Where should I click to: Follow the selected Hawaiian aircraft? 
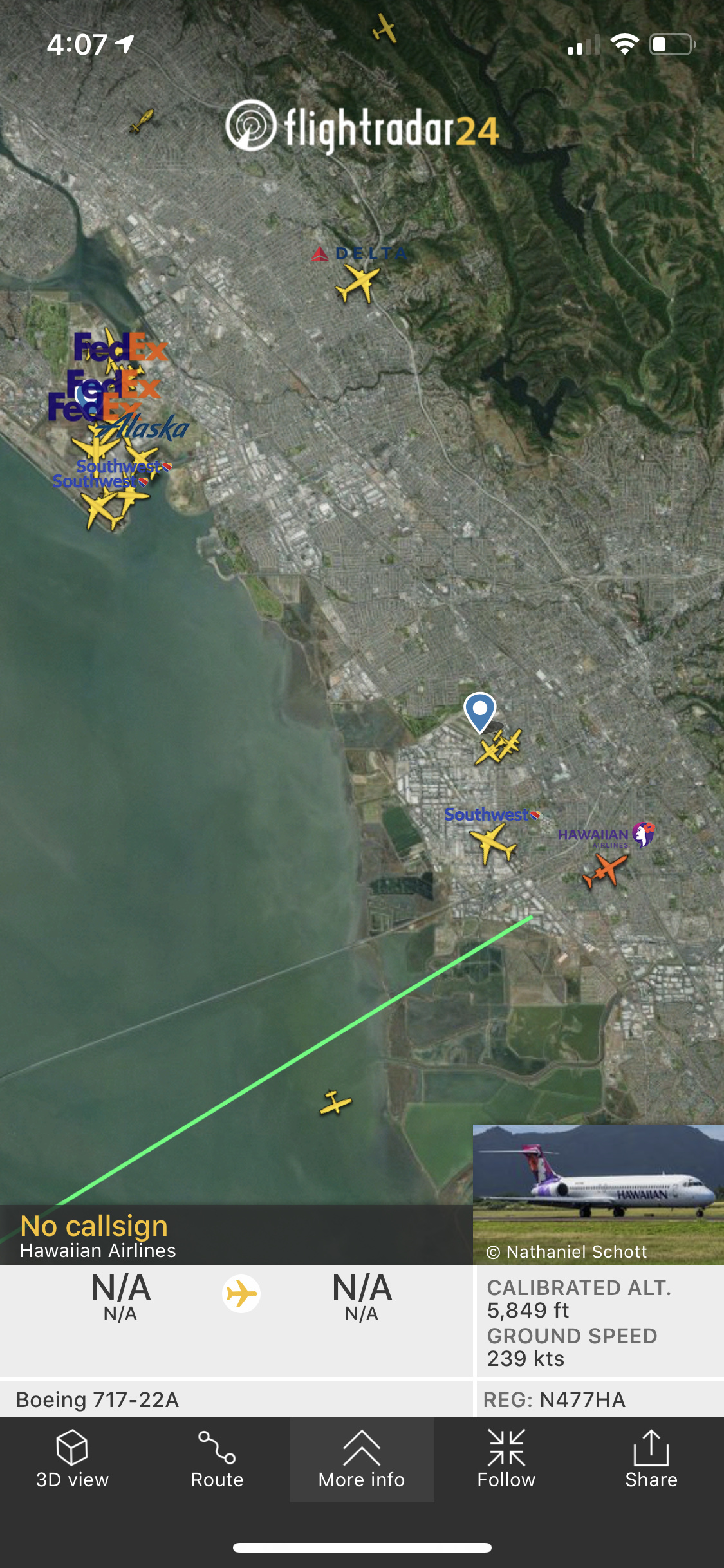[x=506, y=1459]
